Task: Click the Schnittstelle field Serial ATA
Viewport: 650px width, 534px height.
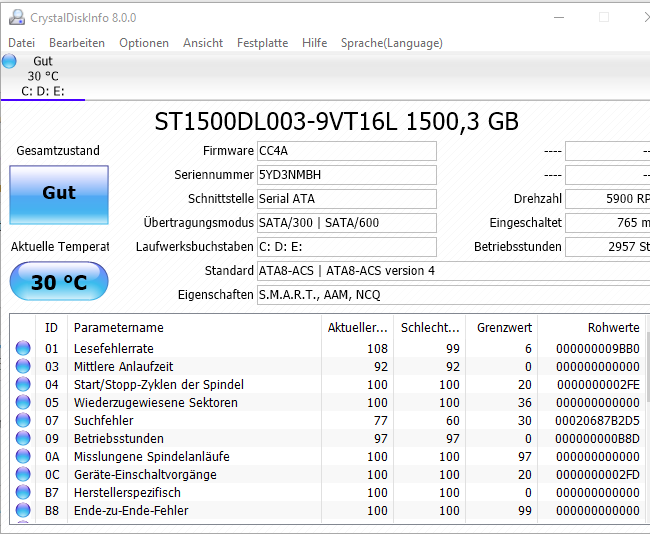Action: [347, 199]
